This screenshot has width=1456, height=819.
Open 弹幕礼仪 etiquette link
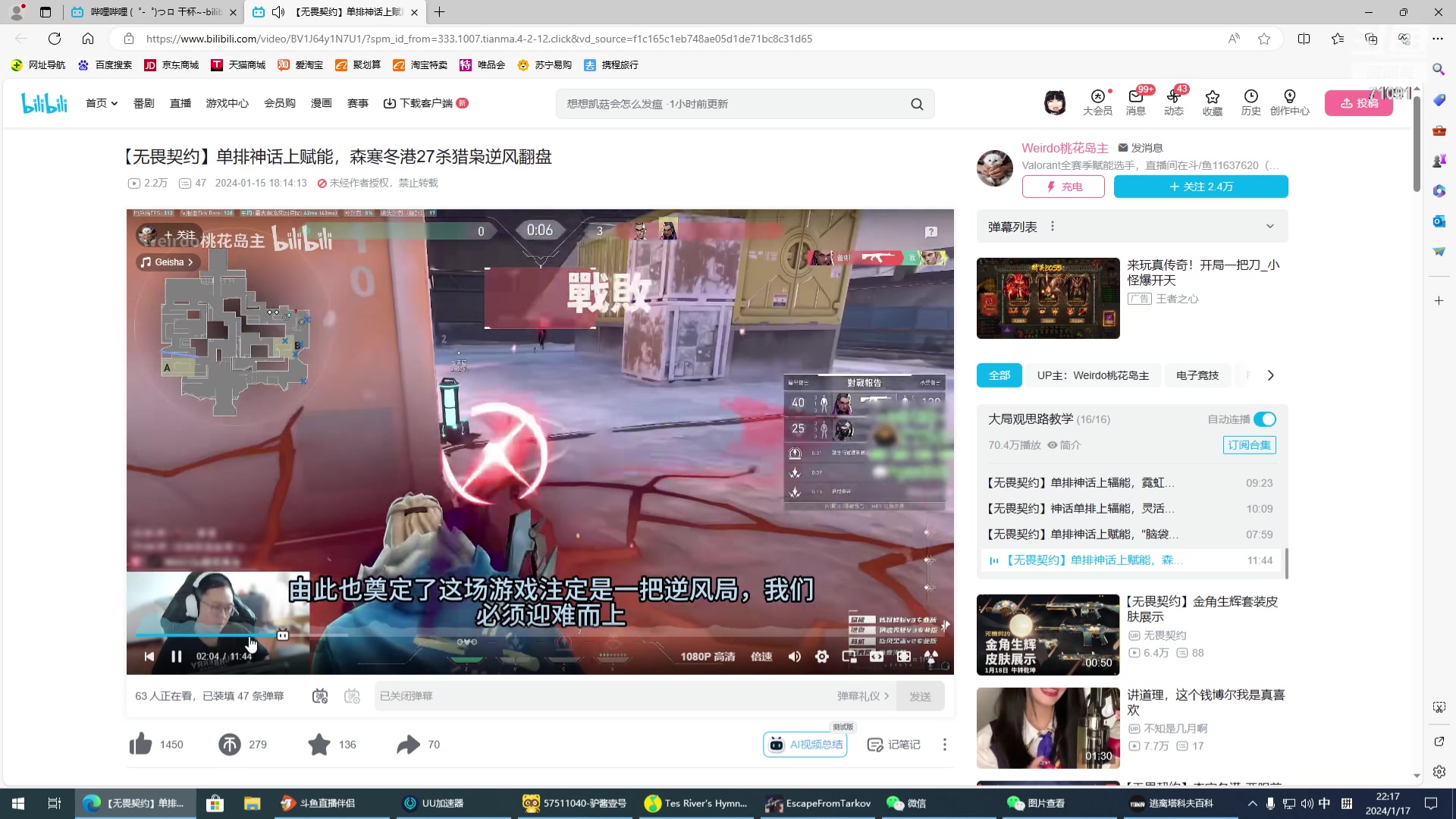863,696
